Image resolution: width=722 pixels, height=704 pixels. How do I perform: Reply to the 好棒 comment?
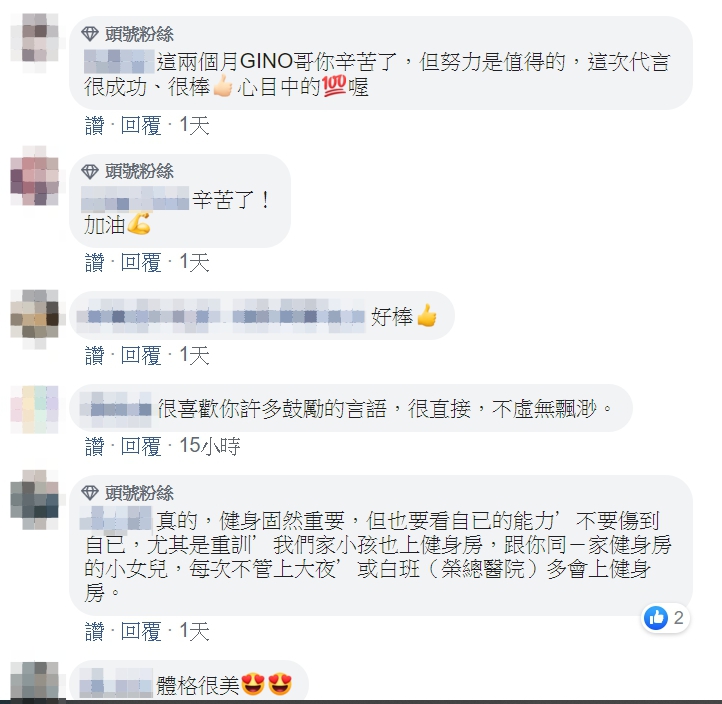[x=141, y=355]
